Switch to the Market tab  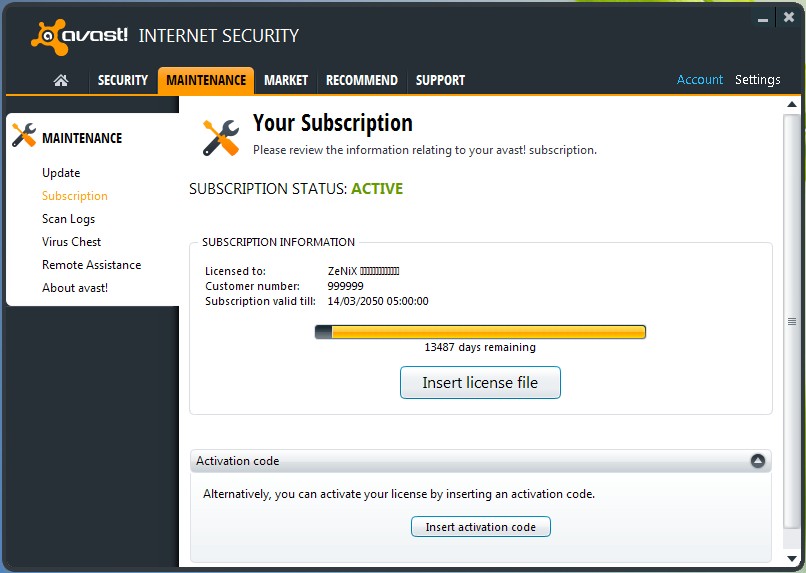coord(286,80)
